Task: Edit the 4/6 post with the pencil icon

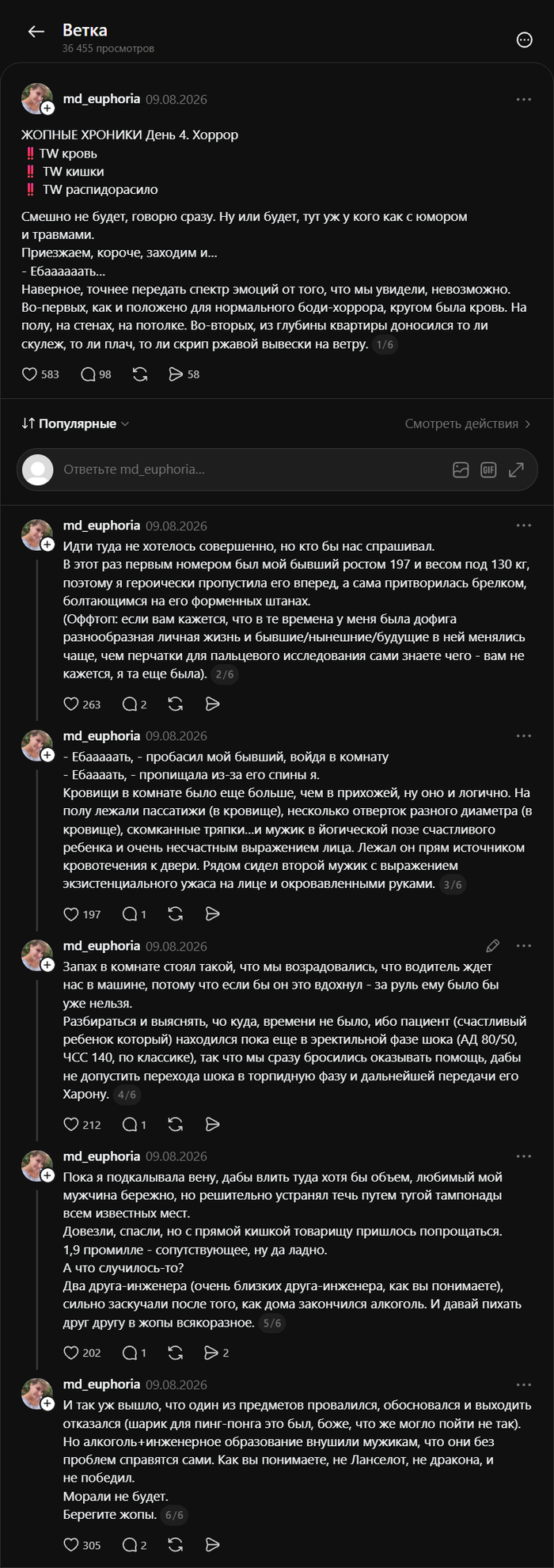Action: (492, 945)
